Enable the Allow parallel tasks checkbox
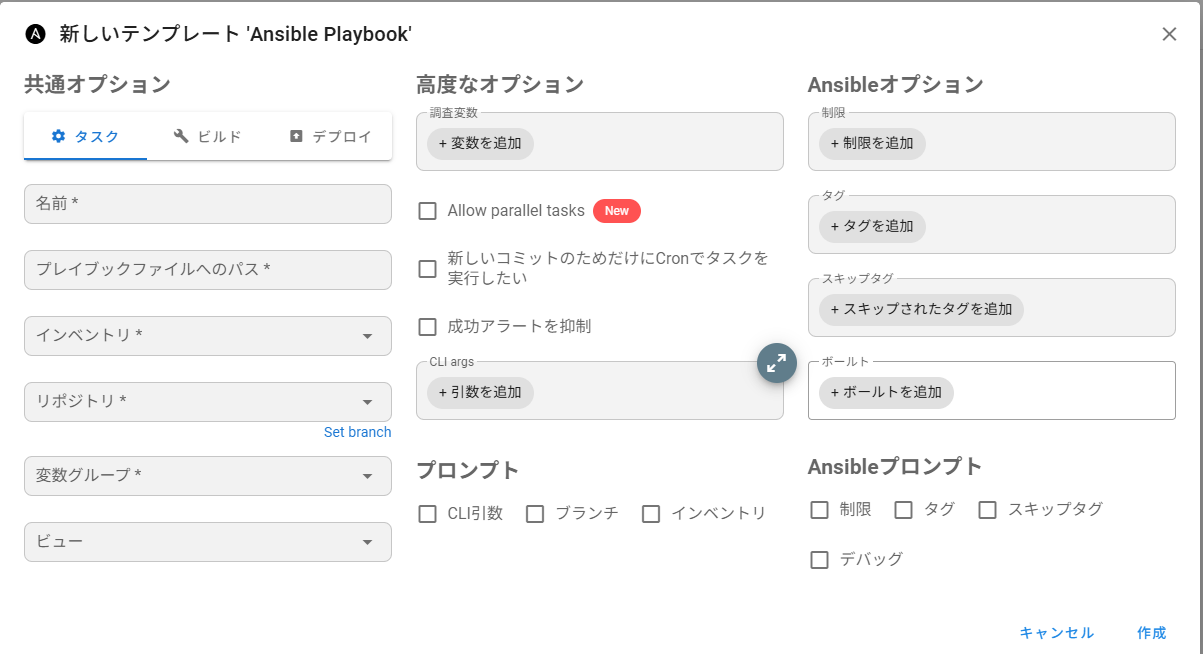 [428, 211]
